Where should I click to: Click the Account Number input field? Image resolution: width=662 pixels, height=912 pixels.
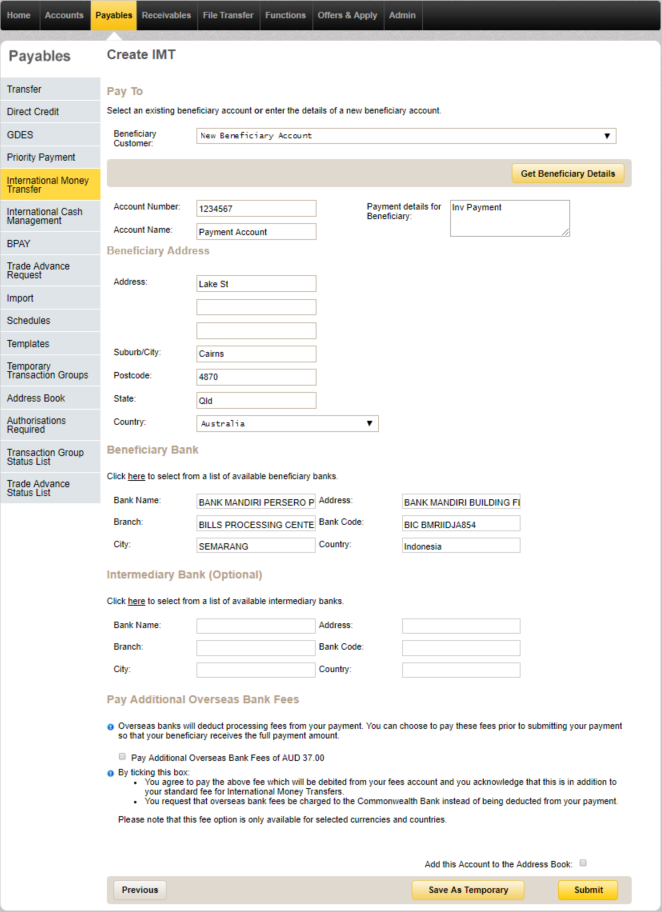pos(256,208)
